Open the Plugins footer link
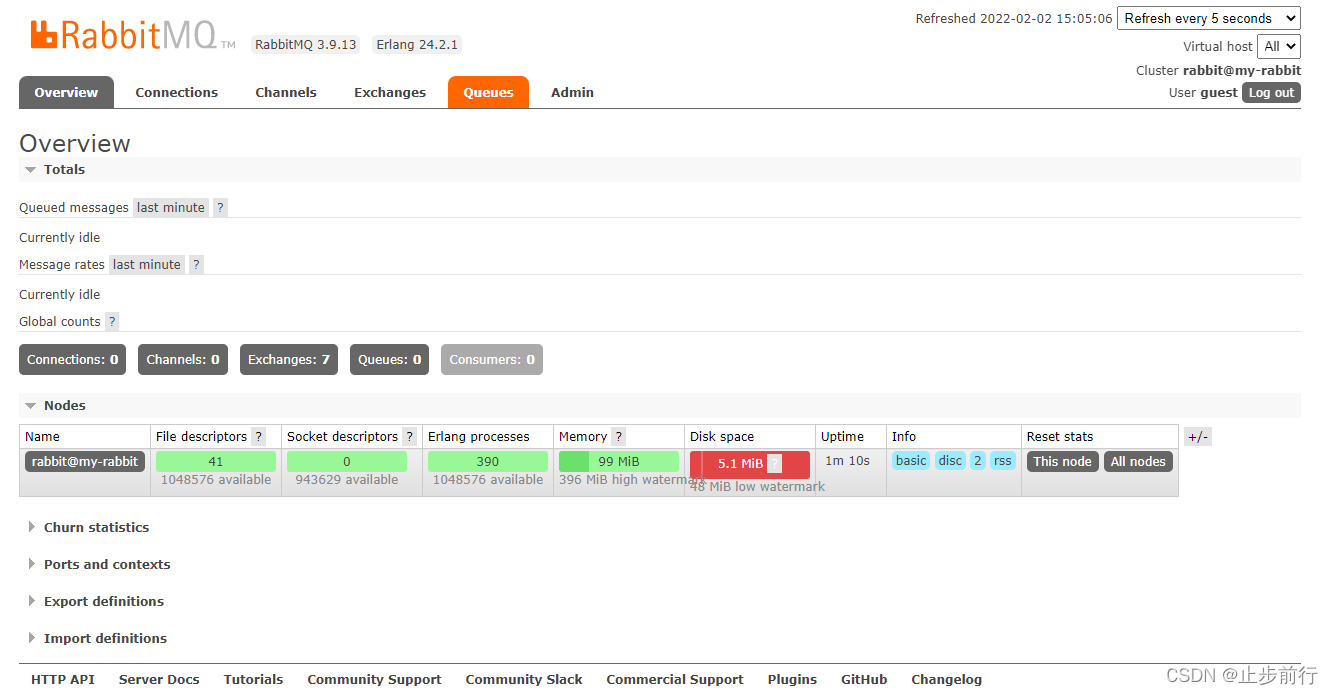Viewport: 1333px width, 695px height. point(792,679)
